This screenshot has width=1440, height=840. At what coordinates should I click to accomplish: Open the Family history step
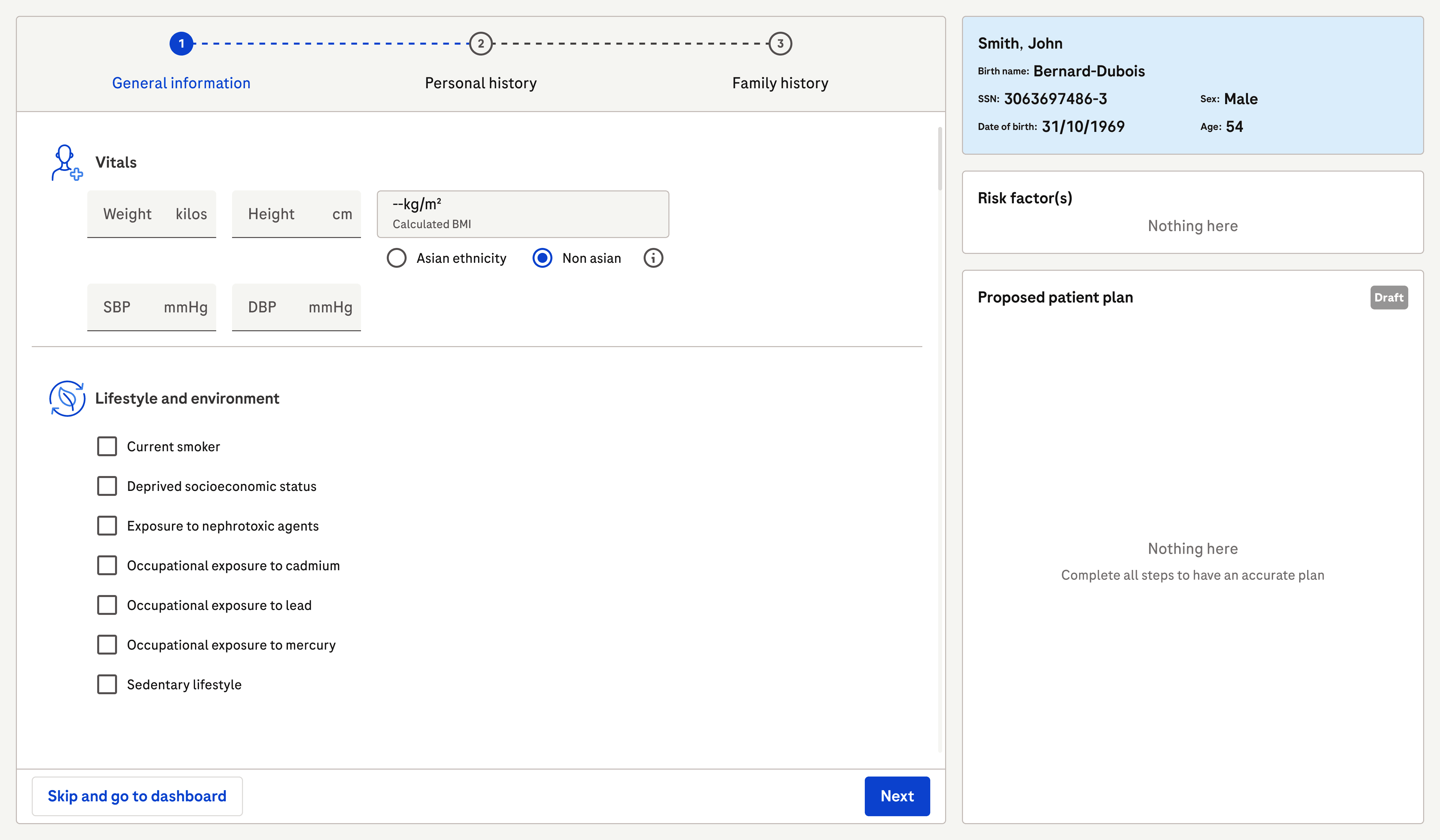click(x=780, y=83)
